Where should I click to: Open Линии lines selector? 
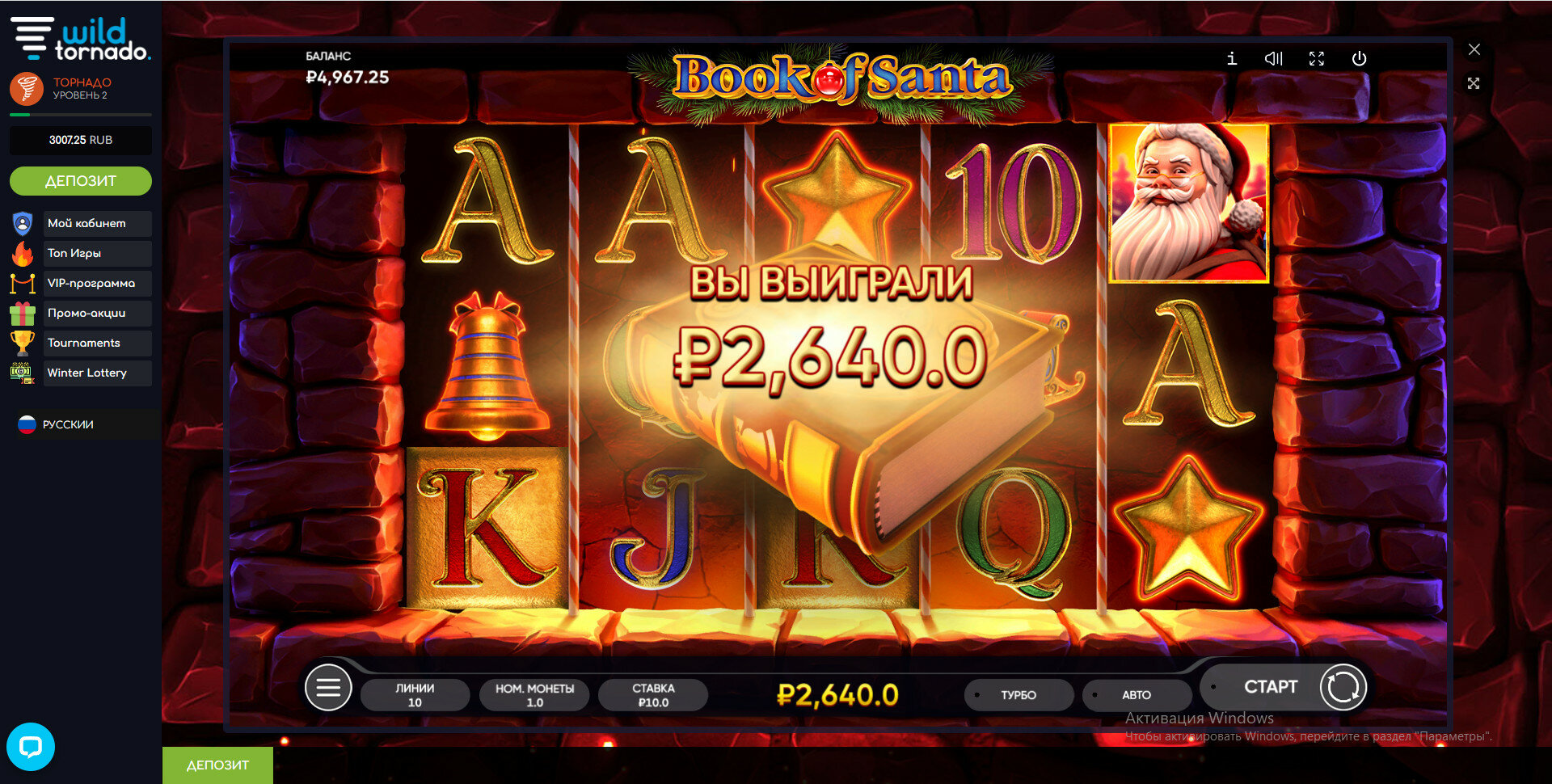coord(415,695)
